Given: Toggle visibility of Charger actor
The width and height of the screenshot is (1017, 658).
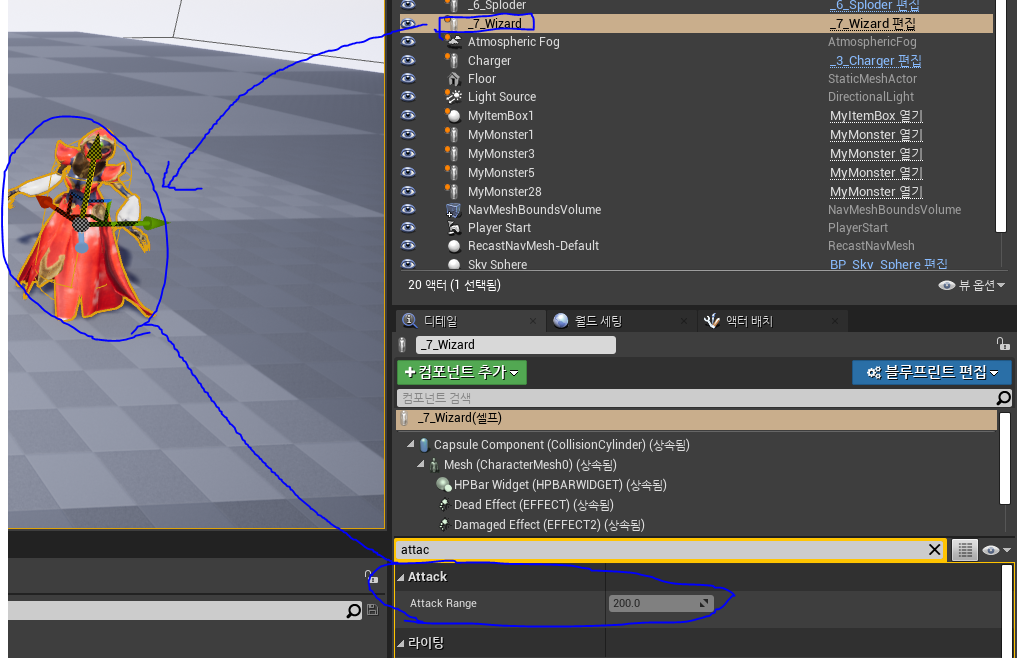Looking at the screenshot, I should (x=408, y=60).
